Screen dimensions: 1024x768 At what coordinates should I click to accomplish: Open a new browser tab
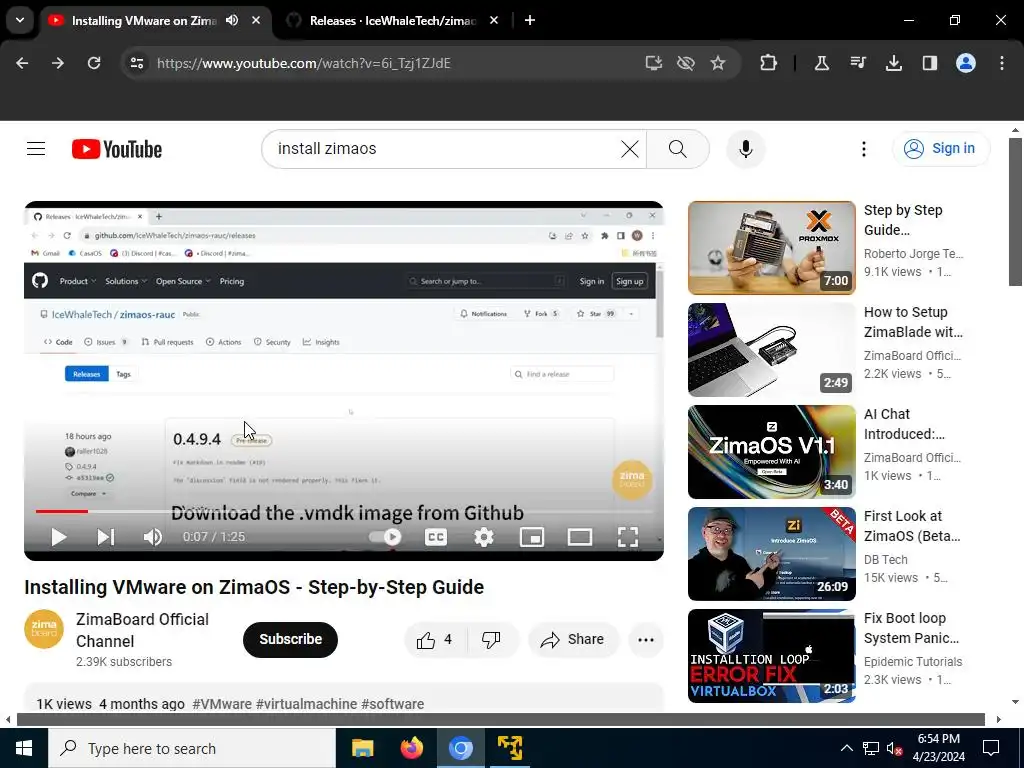(530, 20)
